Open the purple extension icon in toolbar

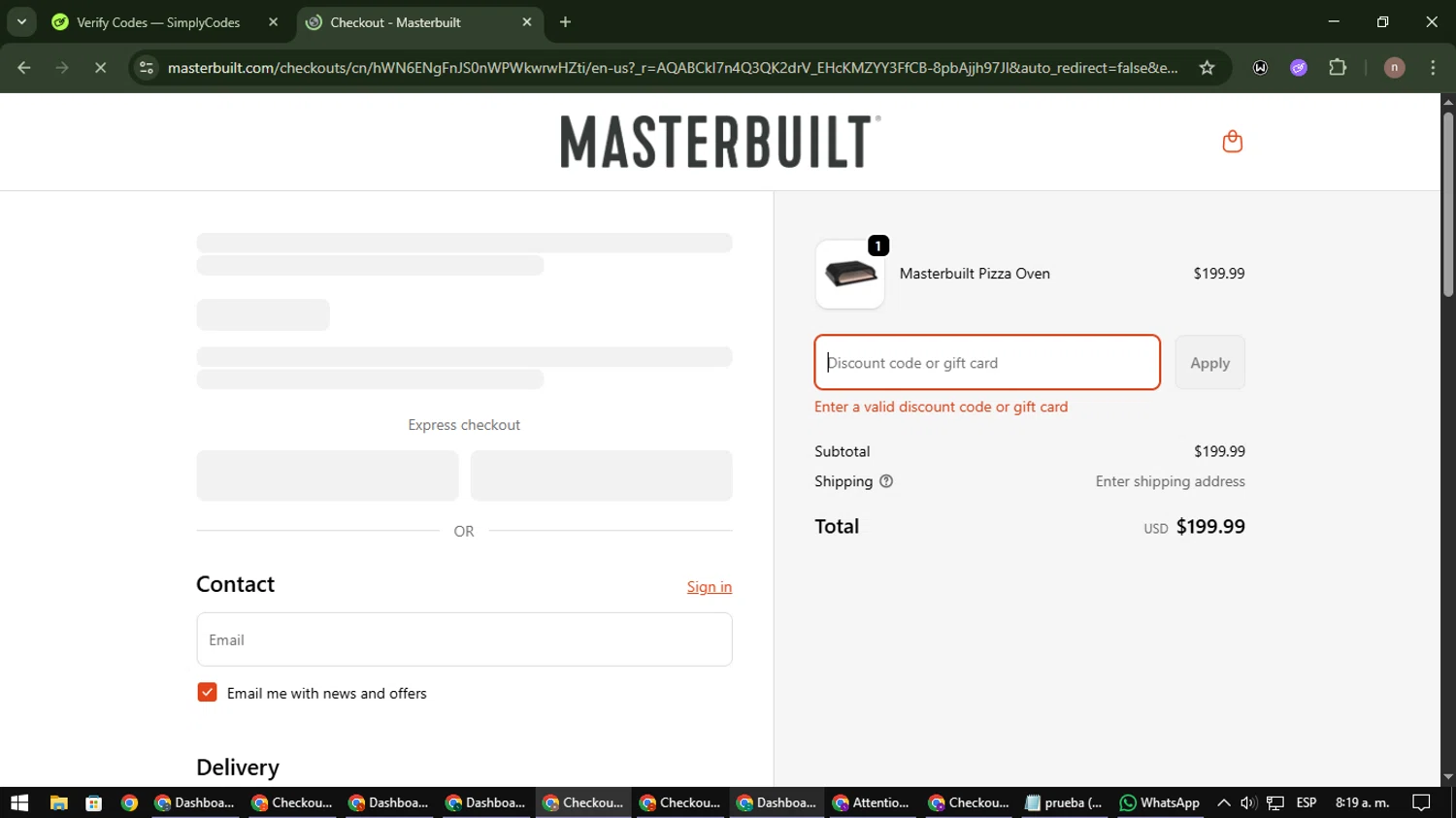coord(1299,67)
